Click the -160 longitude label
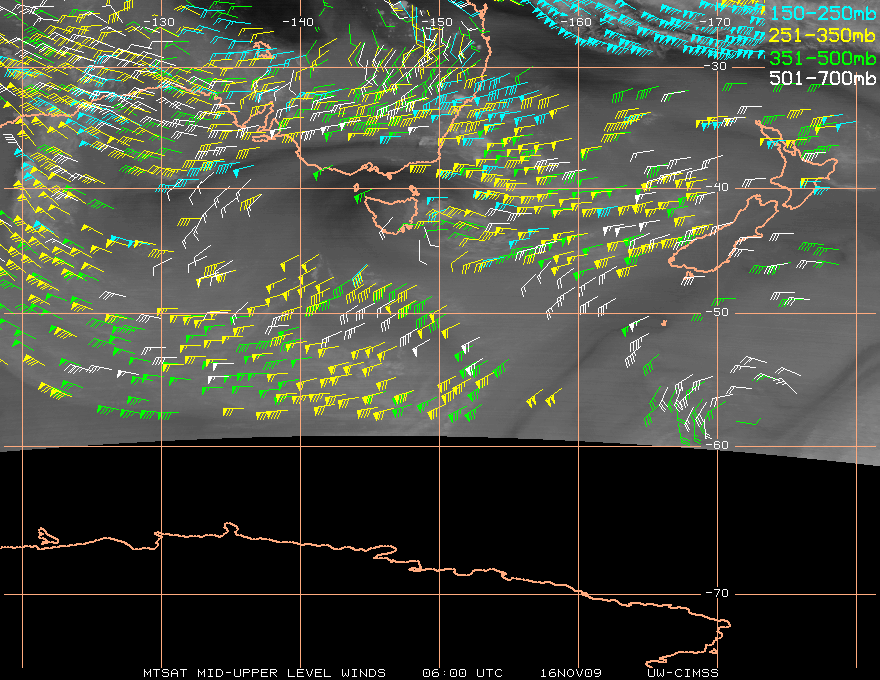Viewport: 880px width, 680px height. tap(576, 22)
